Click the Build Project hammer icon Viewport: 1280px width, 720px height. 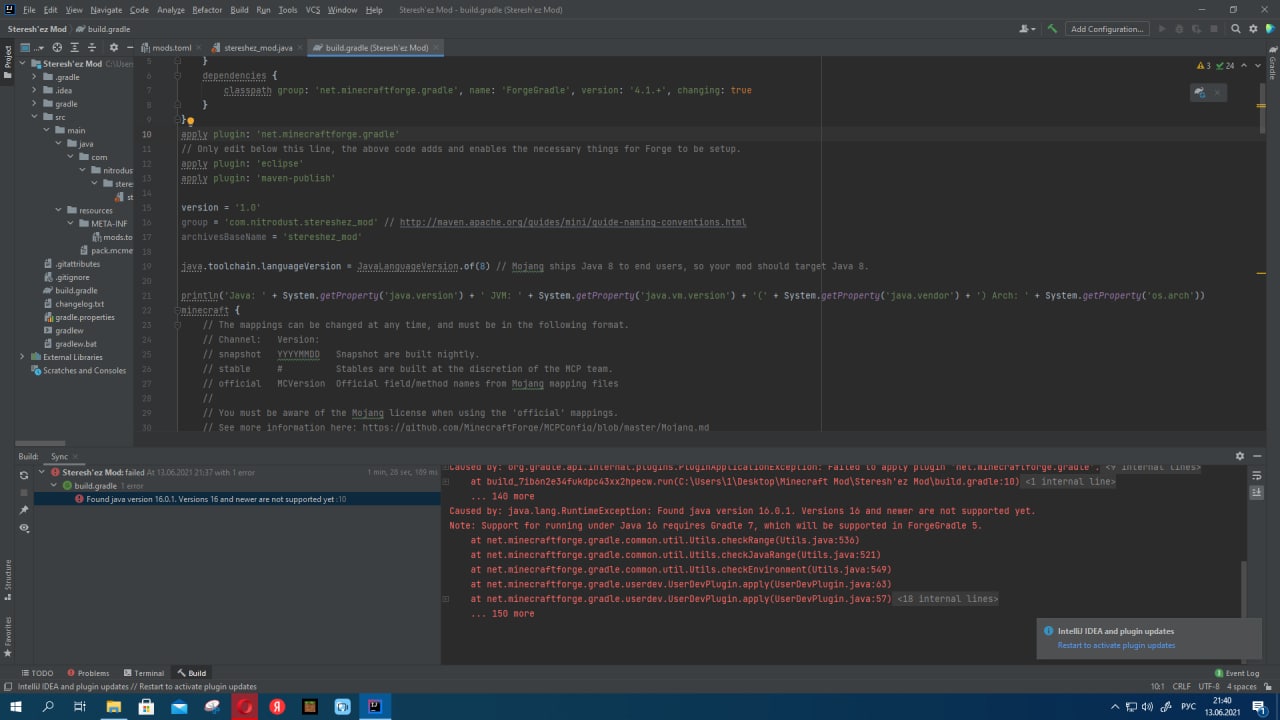point(1052,29)
